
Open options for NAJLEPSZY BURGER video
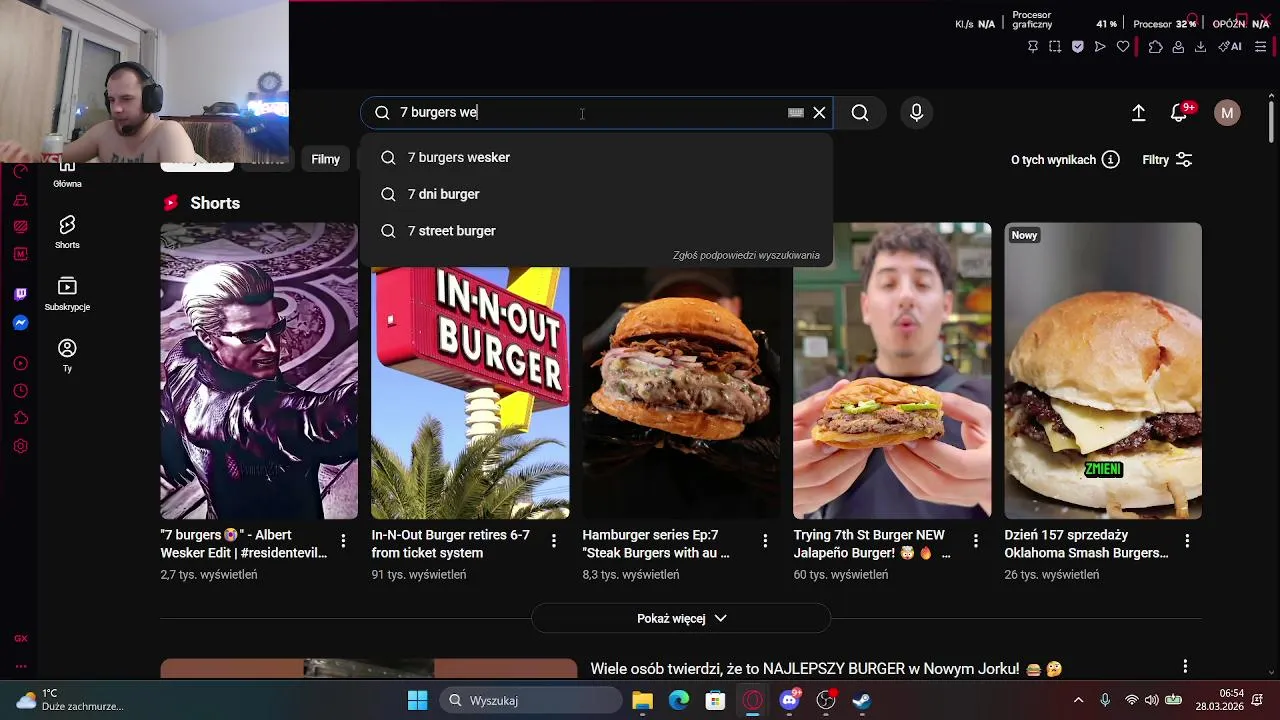pos(1185,667)
